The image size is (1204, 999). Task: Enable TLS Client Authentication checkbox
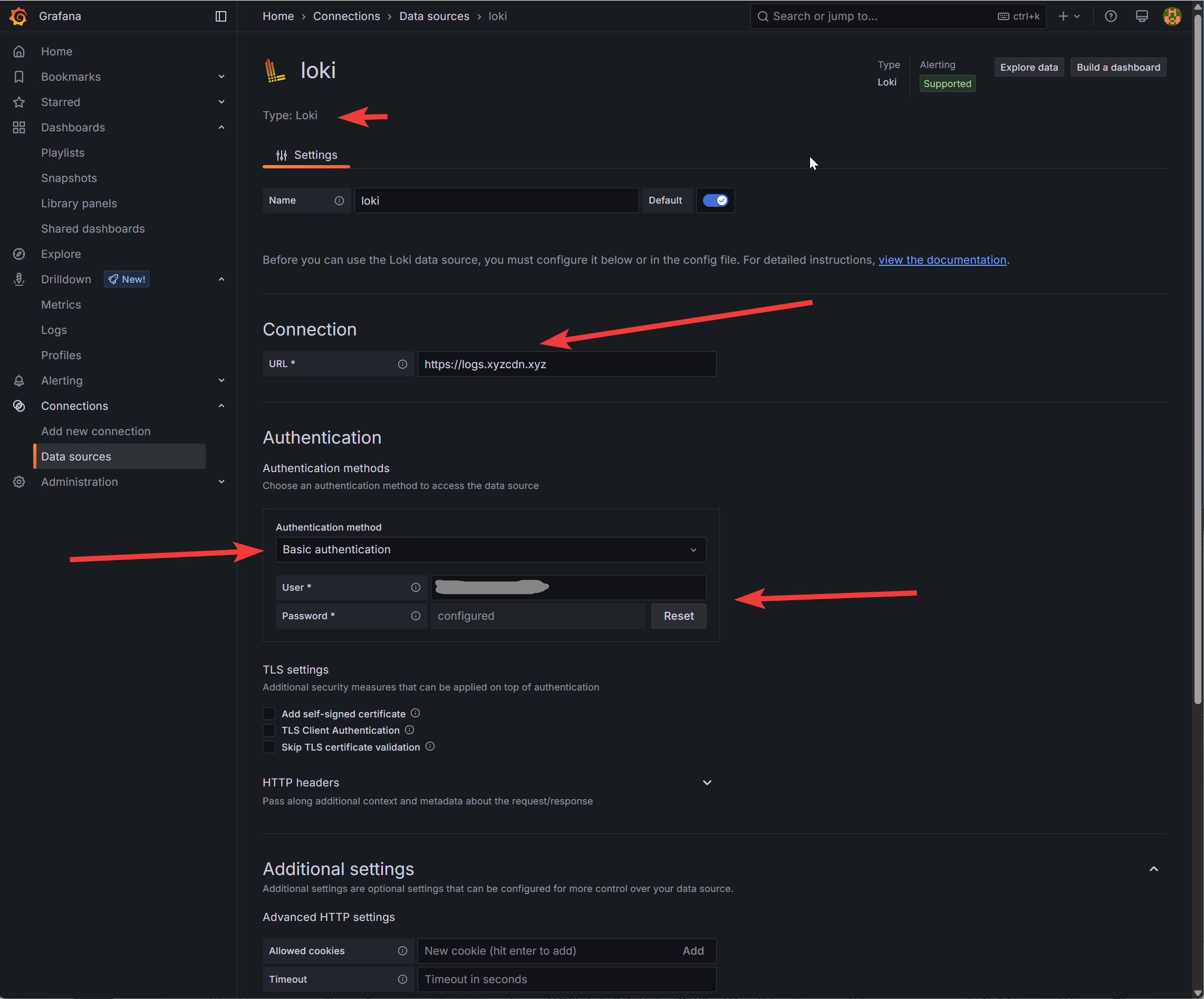(x=269, y=730)
